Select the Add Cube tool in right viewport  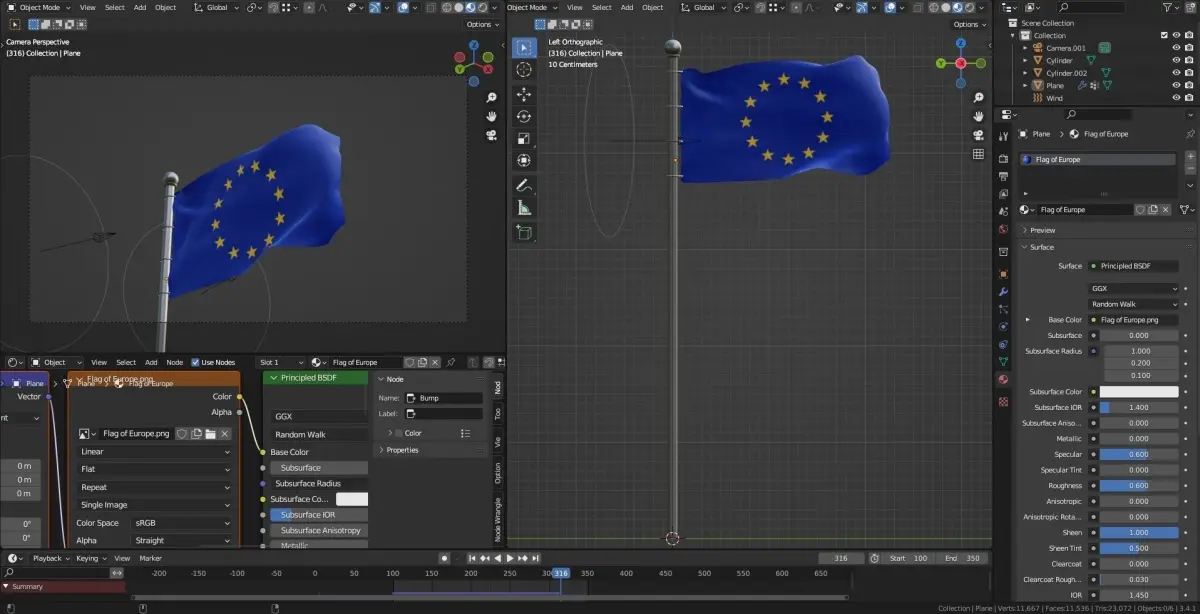(524, 232)
